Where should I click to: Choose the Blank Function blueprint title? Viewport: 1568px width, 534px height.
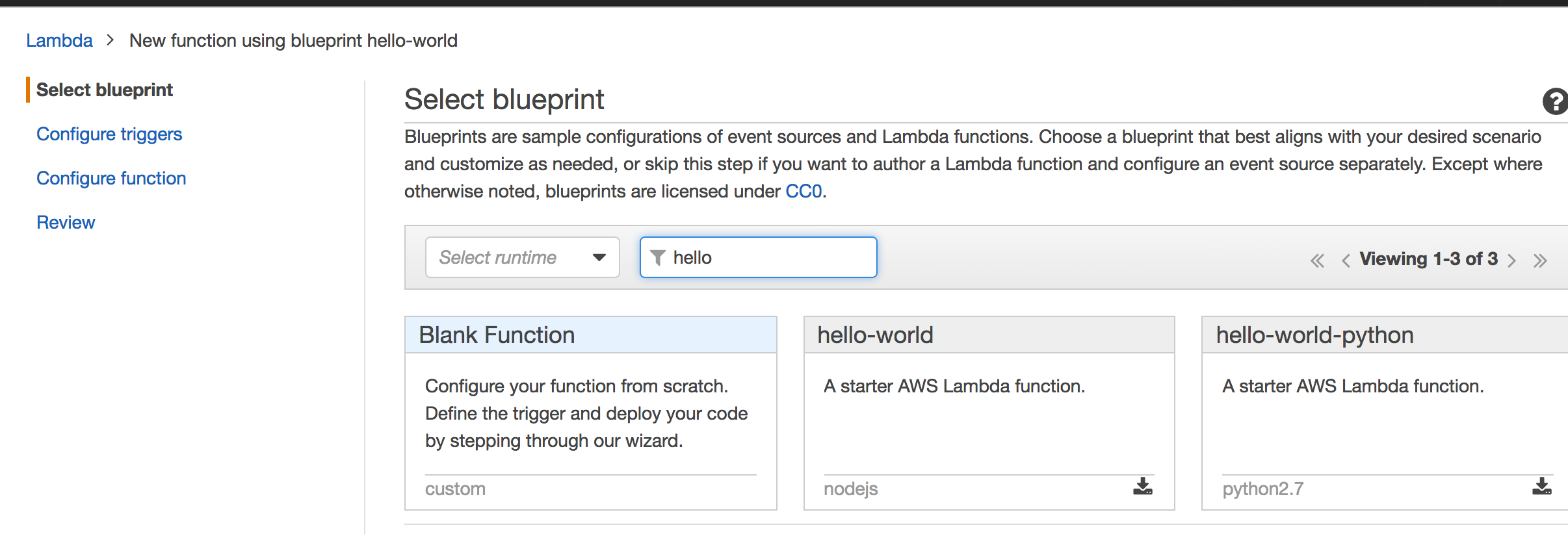(x=497, y=335)
